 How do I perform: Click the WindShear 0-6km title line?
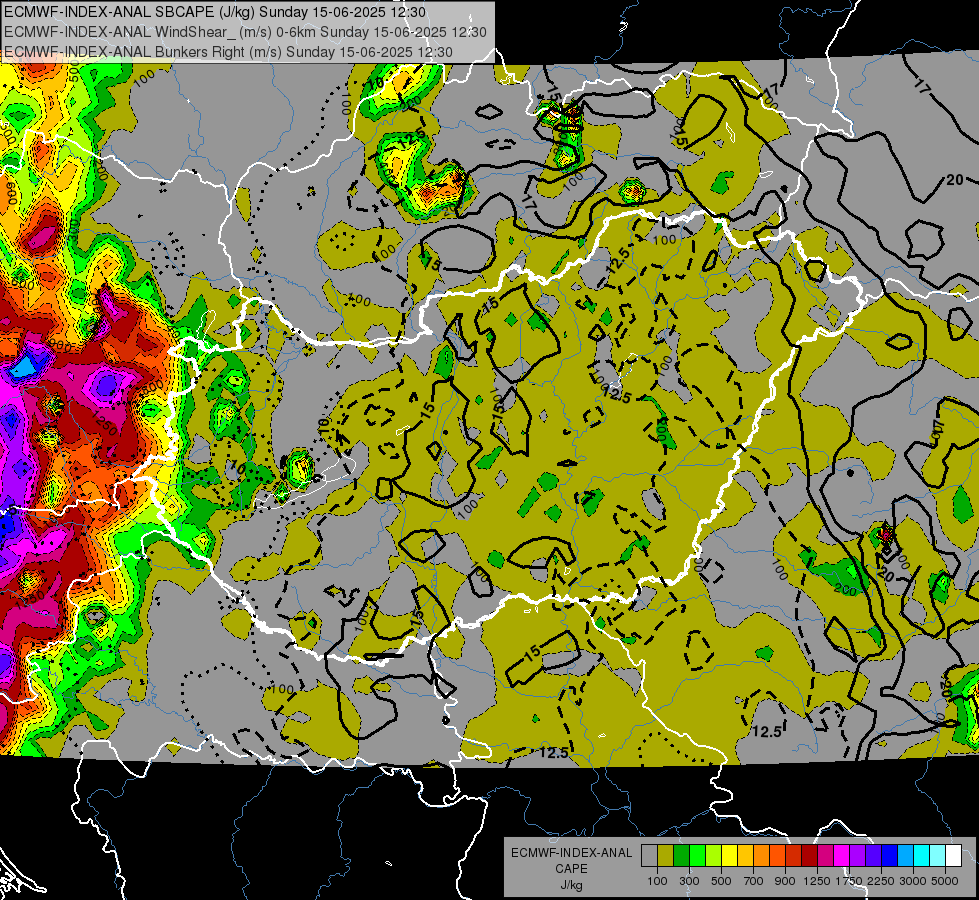click(245, 32)
